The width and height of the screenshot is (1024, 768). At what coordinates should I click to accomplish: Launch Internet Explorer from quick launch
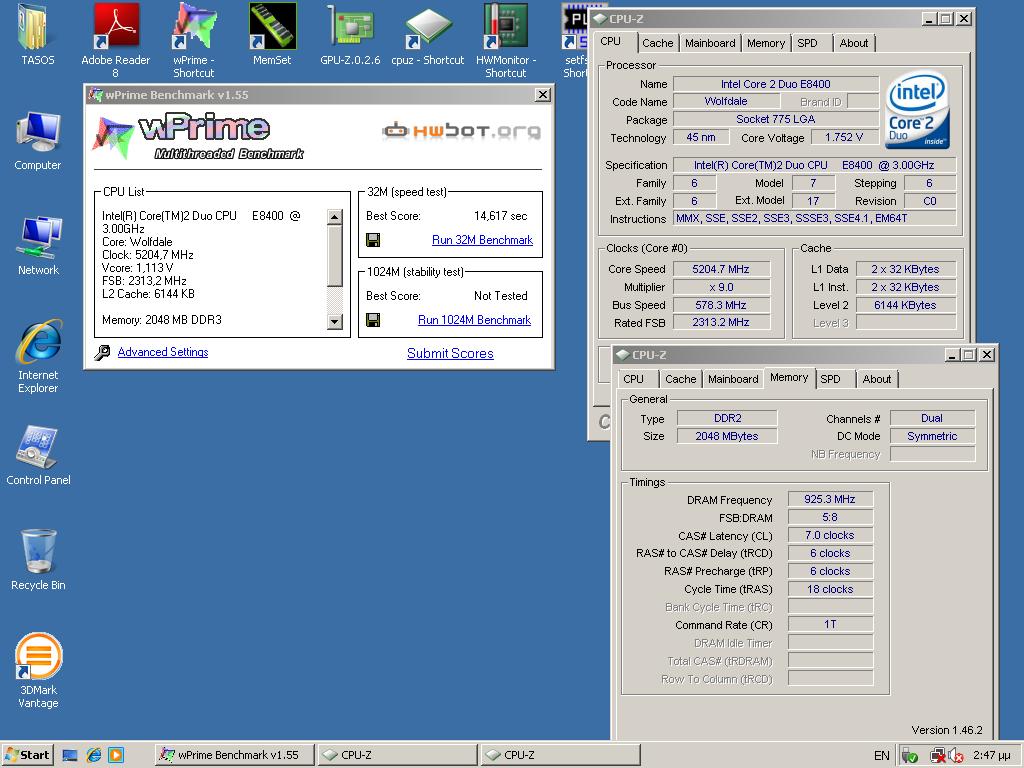[x=93, y=756]
